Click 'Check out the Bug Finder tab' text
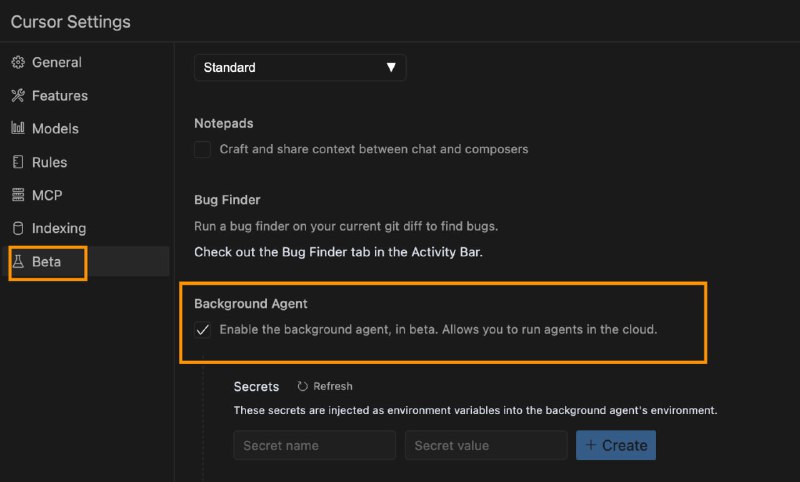The image size is (800, 482). 338,252
